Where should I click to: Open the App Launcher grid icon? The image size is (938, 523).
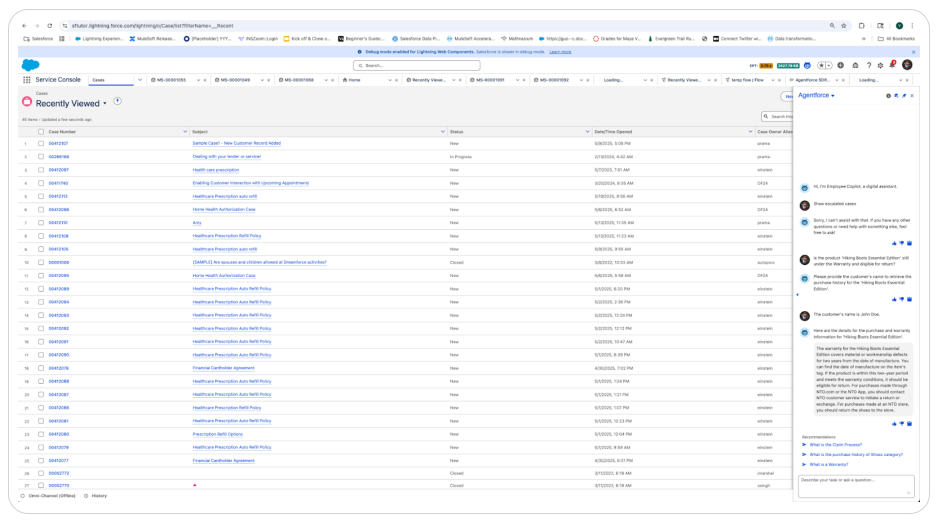(28, 79)
